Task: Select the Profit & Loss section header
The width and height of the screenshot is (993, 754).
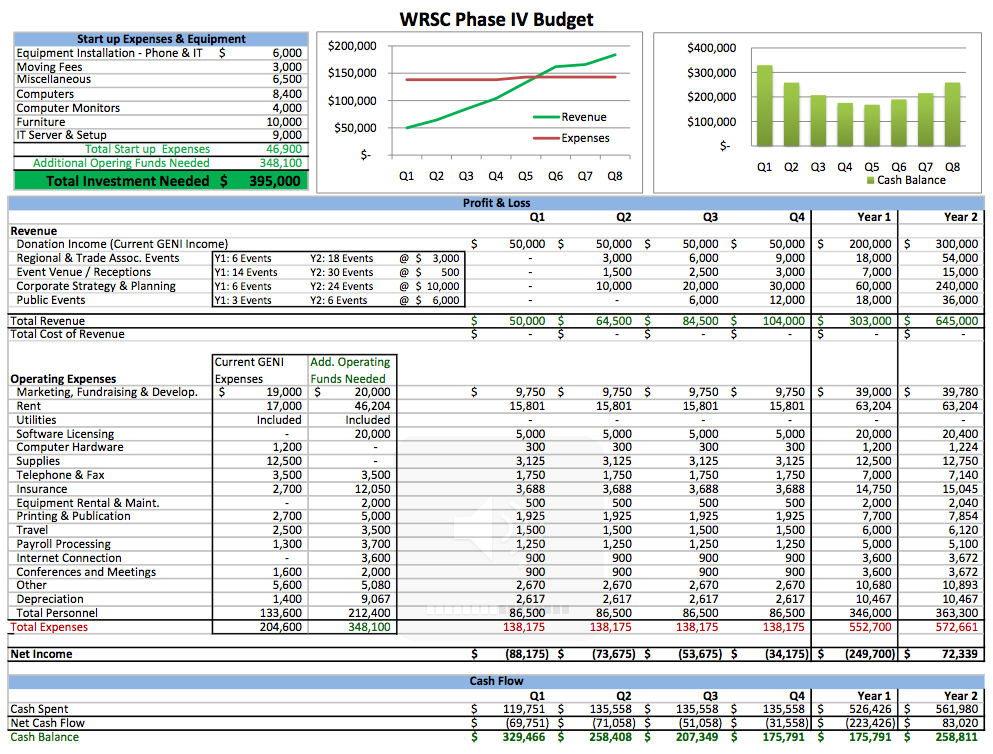Action: point(496,203)
